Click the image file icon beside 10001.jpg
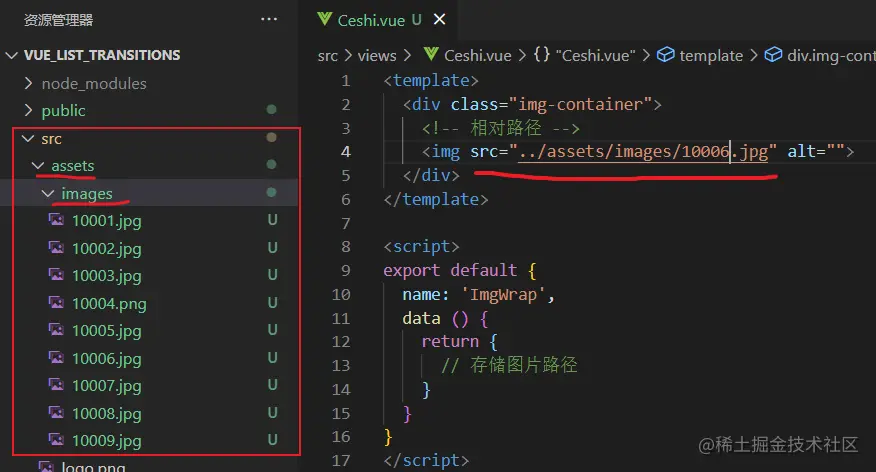Viewport: 876px width, 472px height. click(56, 220)
